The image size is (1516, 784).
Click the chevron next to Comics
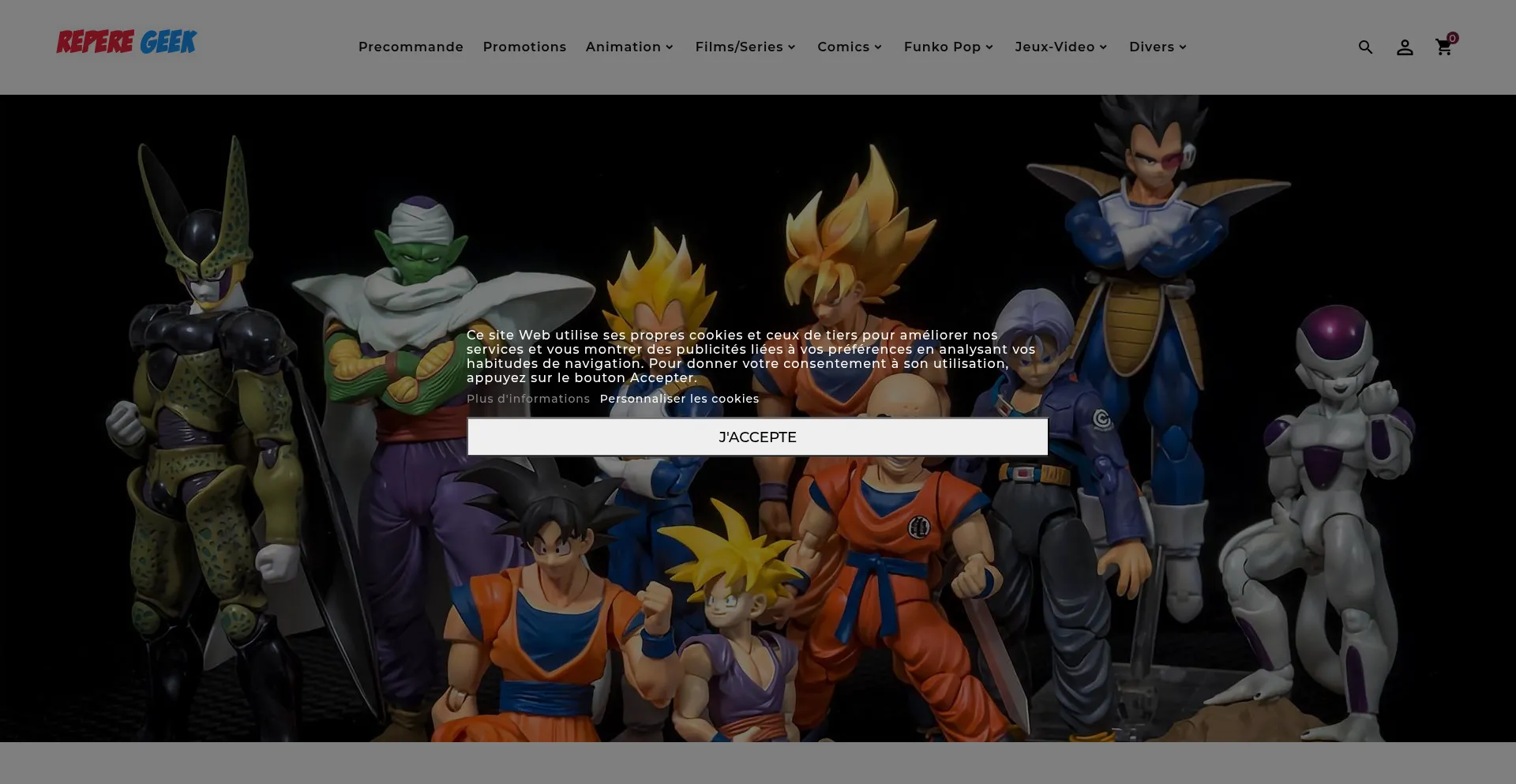pyautogui.click(x=878, y=47)
